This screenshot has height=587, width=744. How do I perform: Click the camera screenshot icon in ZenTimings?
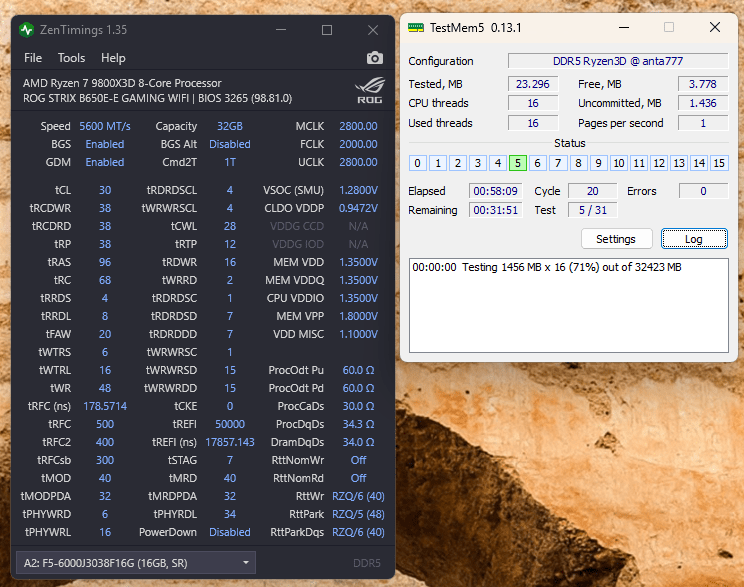point(374,58)
